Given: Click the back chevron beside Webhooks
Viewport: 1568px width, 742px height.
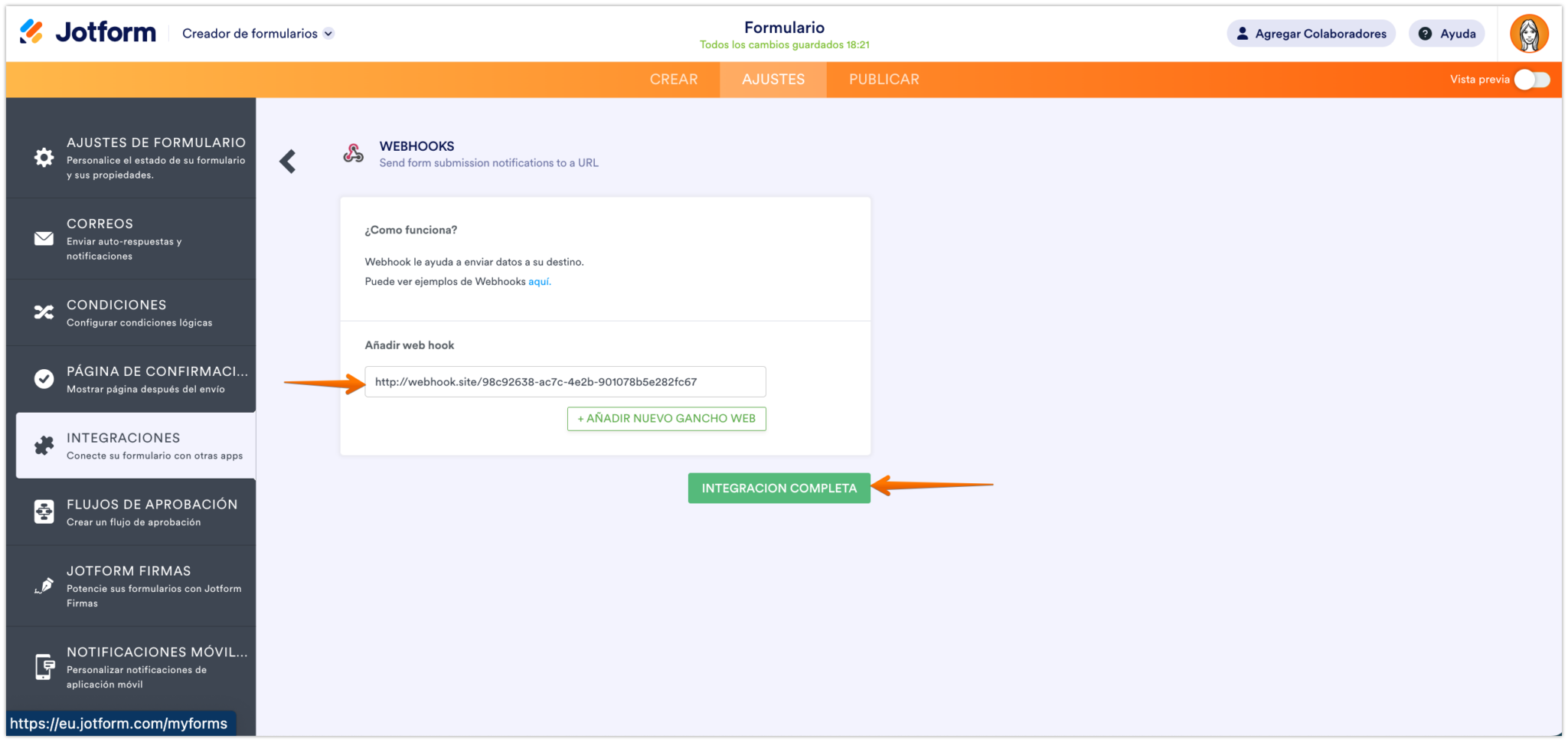Looking at the screenshot, I should pyautogui.click(x=288, y=161).
